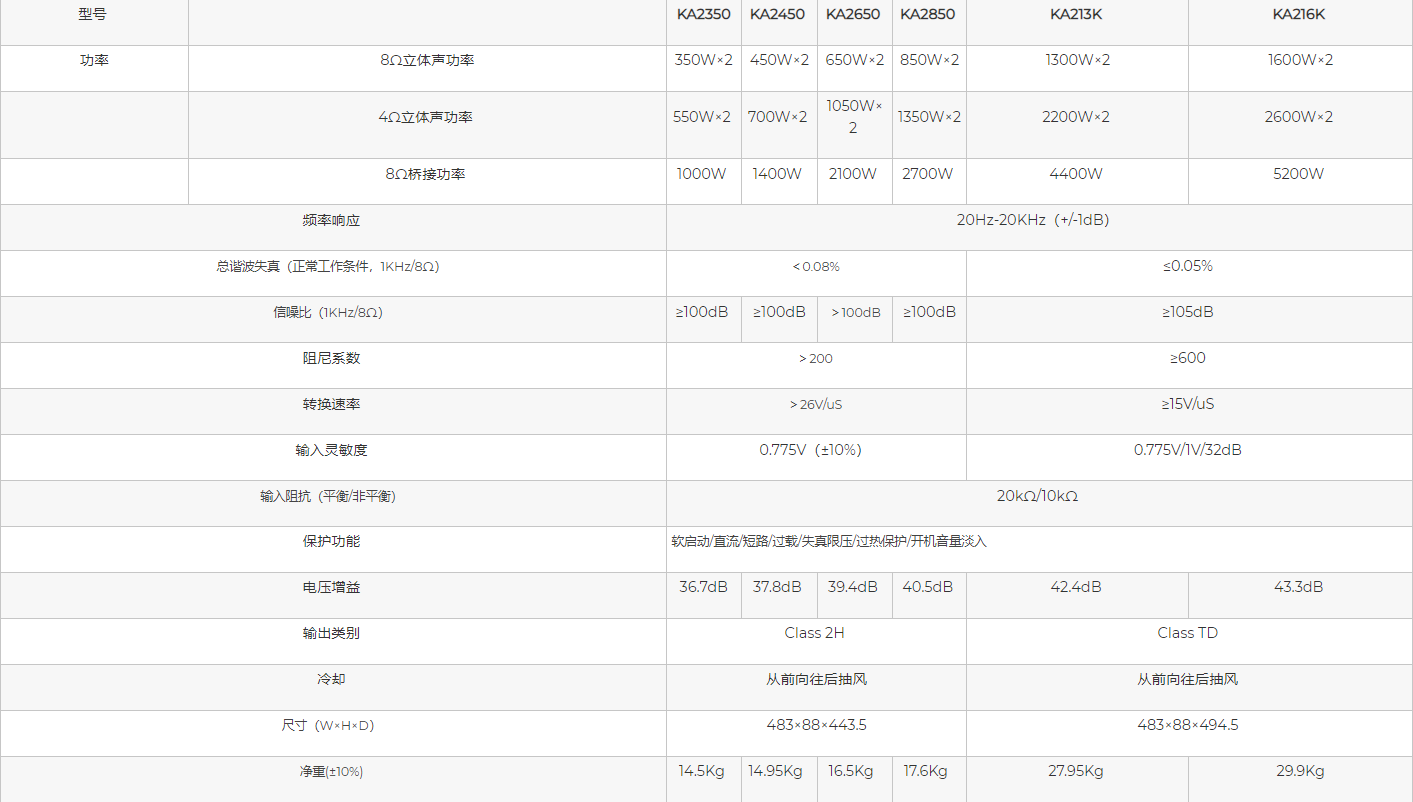Select the 550W×2 power value
The image size is (1413, 802).
tap(704, 117)
